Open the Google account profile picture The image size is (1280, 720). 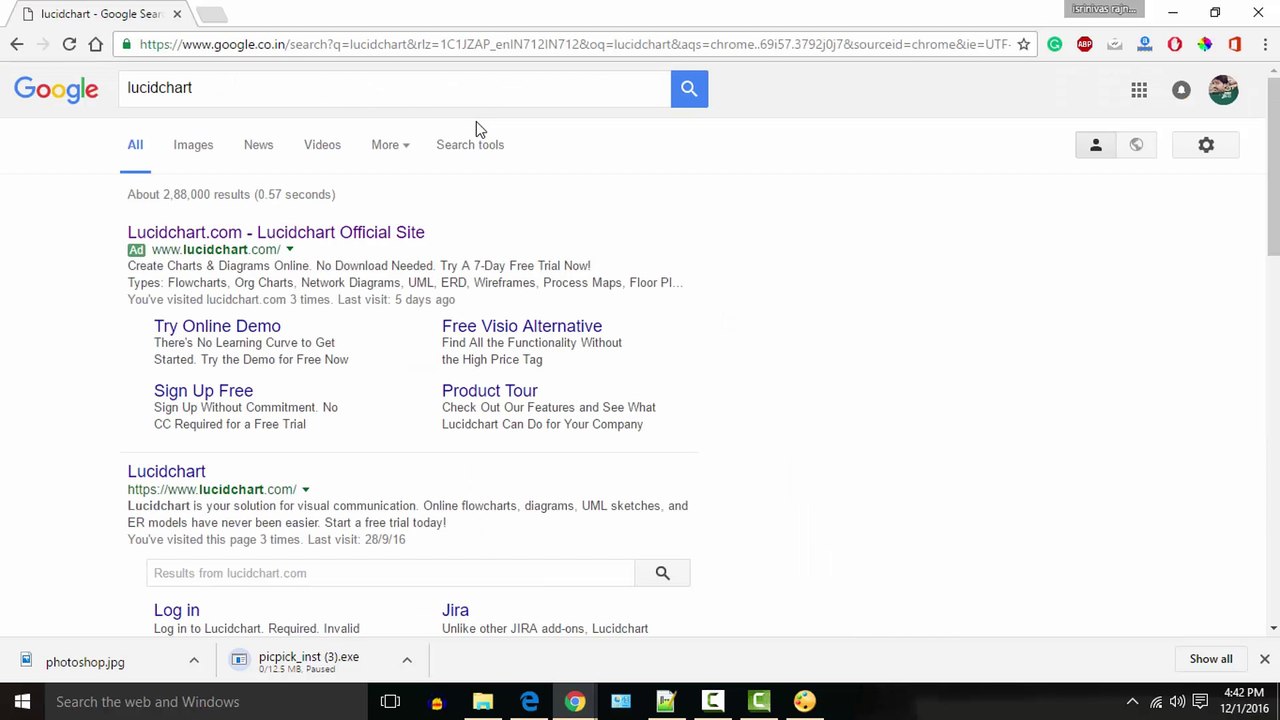(x=1223, y=90)
